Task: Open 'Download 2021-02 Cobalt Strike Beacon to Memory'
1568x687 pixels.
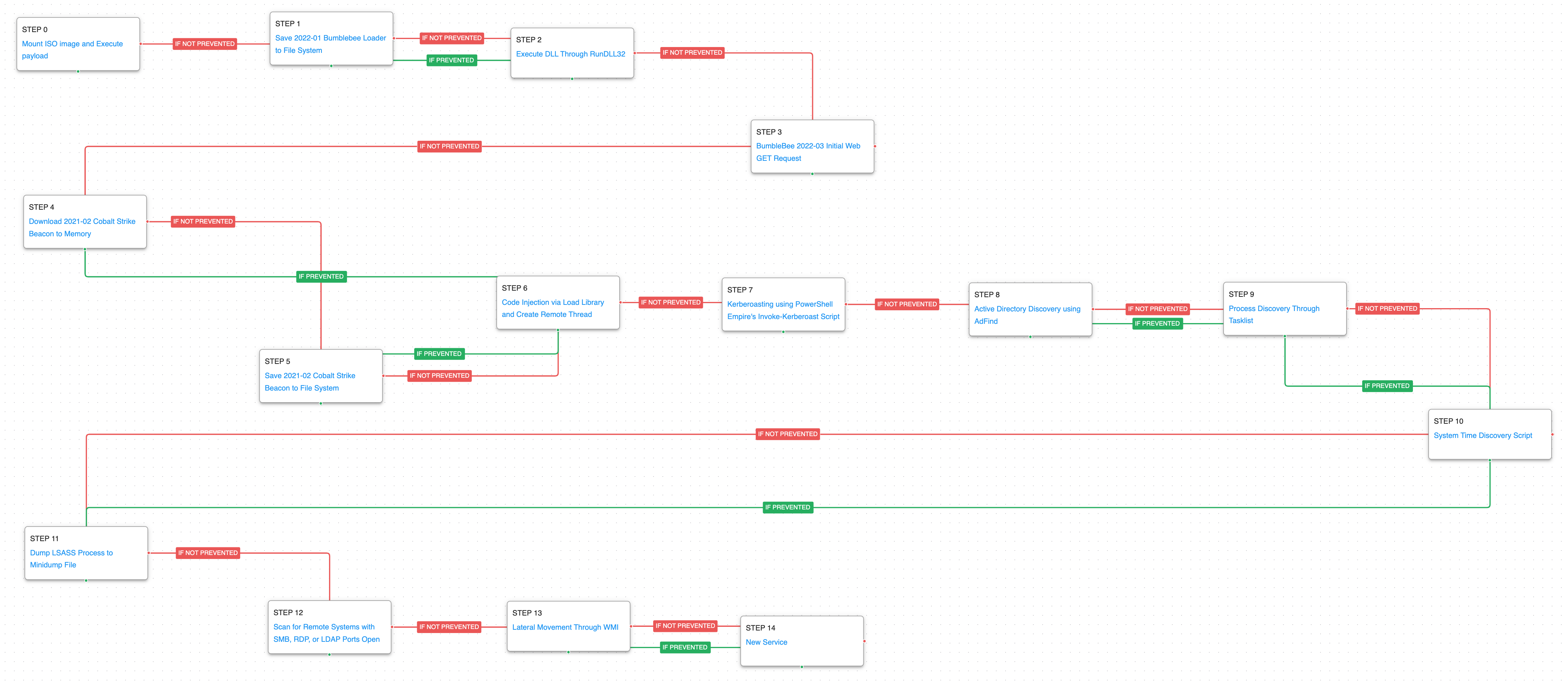Action: click(82, 221)
